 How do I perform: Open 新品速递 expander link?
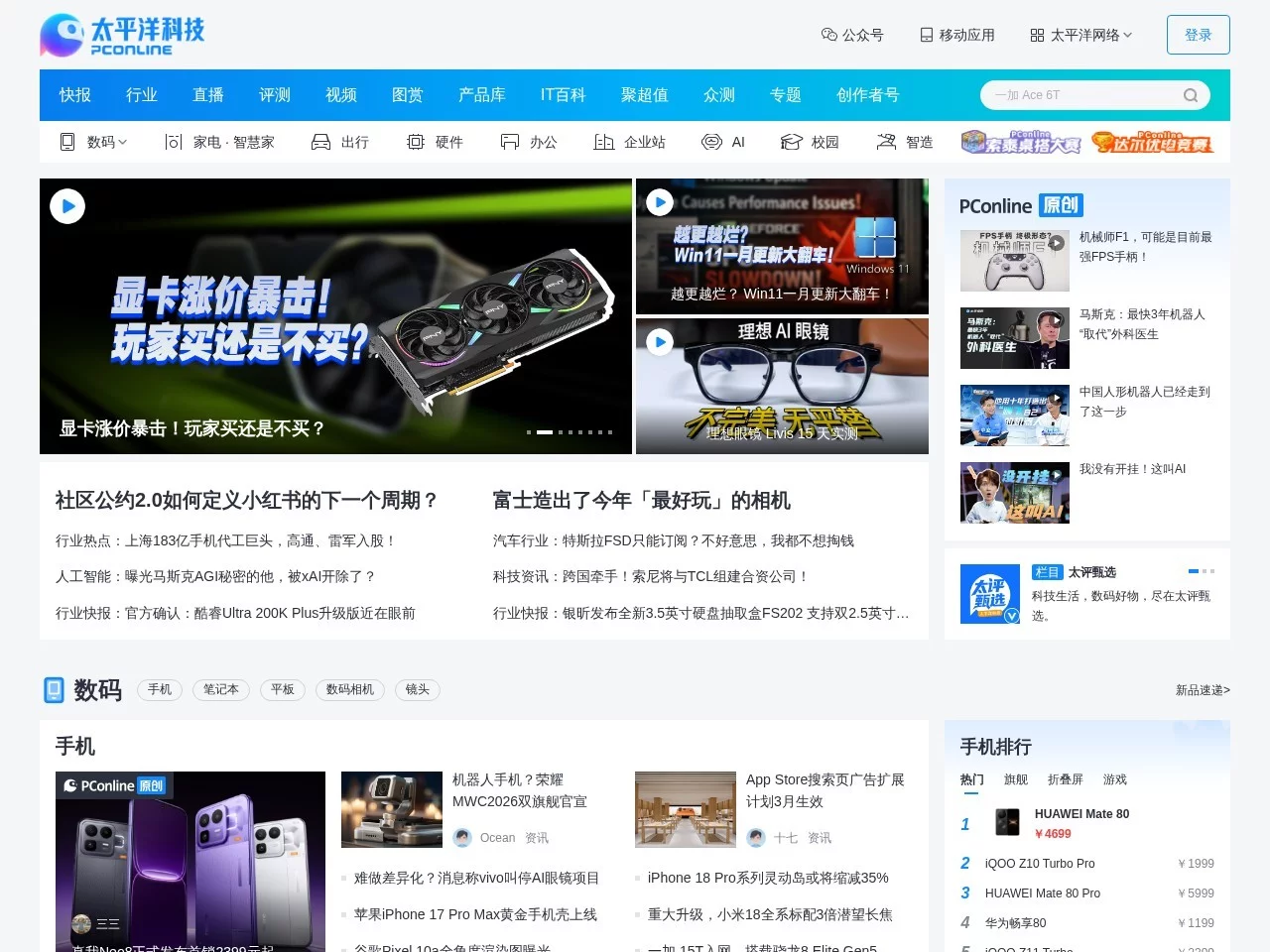tap(1202, 689)
